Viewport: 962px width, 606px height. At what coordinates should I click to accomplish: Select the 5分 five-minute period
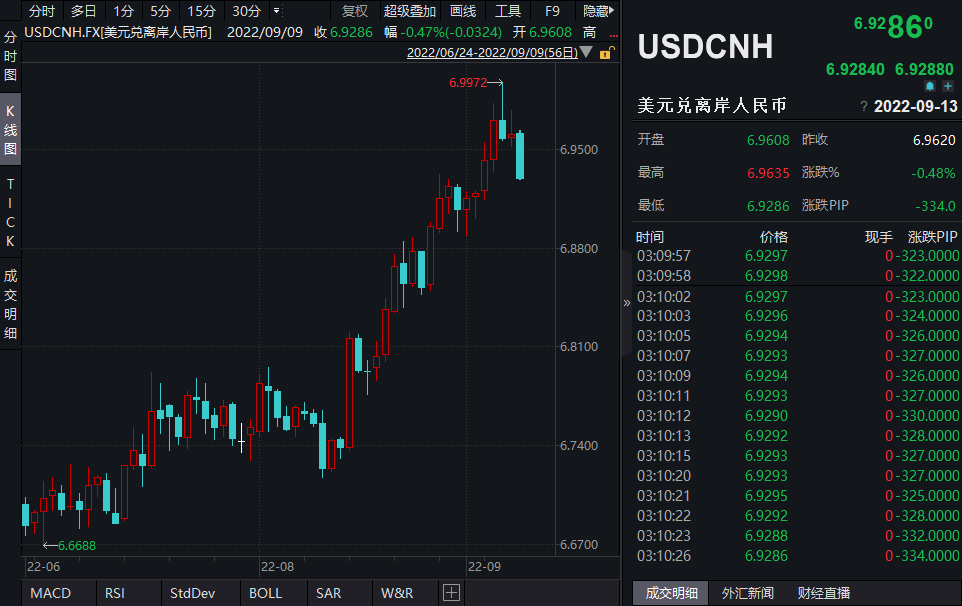(160, 10)
